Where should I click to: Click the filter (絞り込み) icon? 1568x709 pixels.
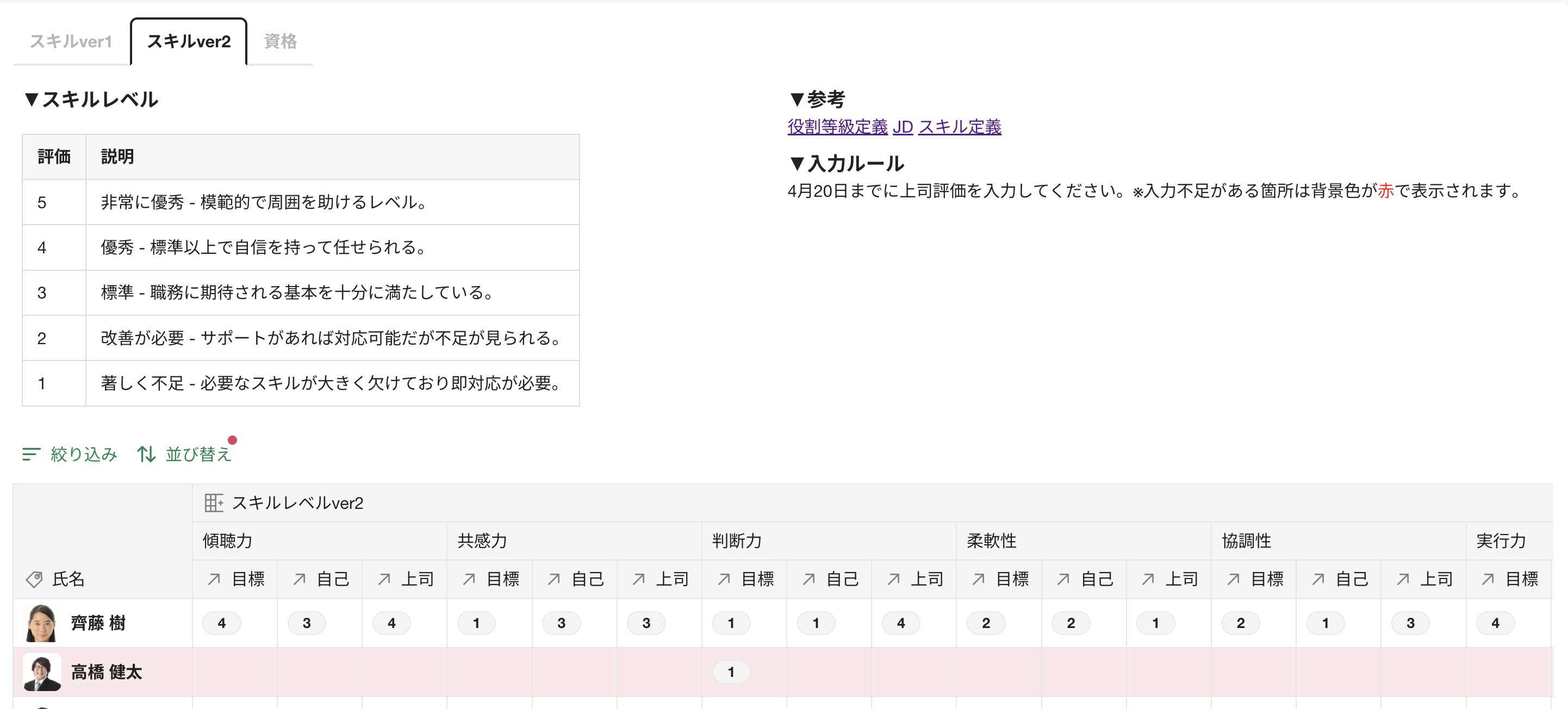(31, 454)
